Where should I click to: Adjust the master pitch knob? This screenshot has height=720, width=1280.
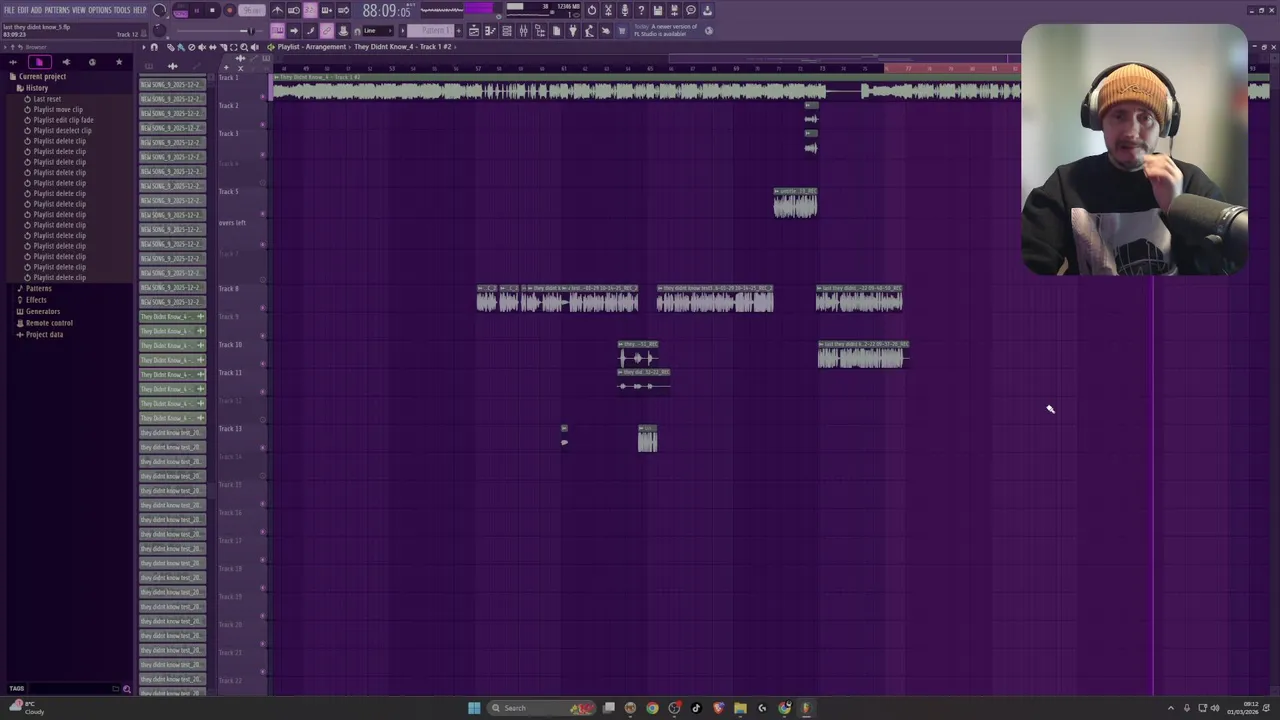pos(159,31)
